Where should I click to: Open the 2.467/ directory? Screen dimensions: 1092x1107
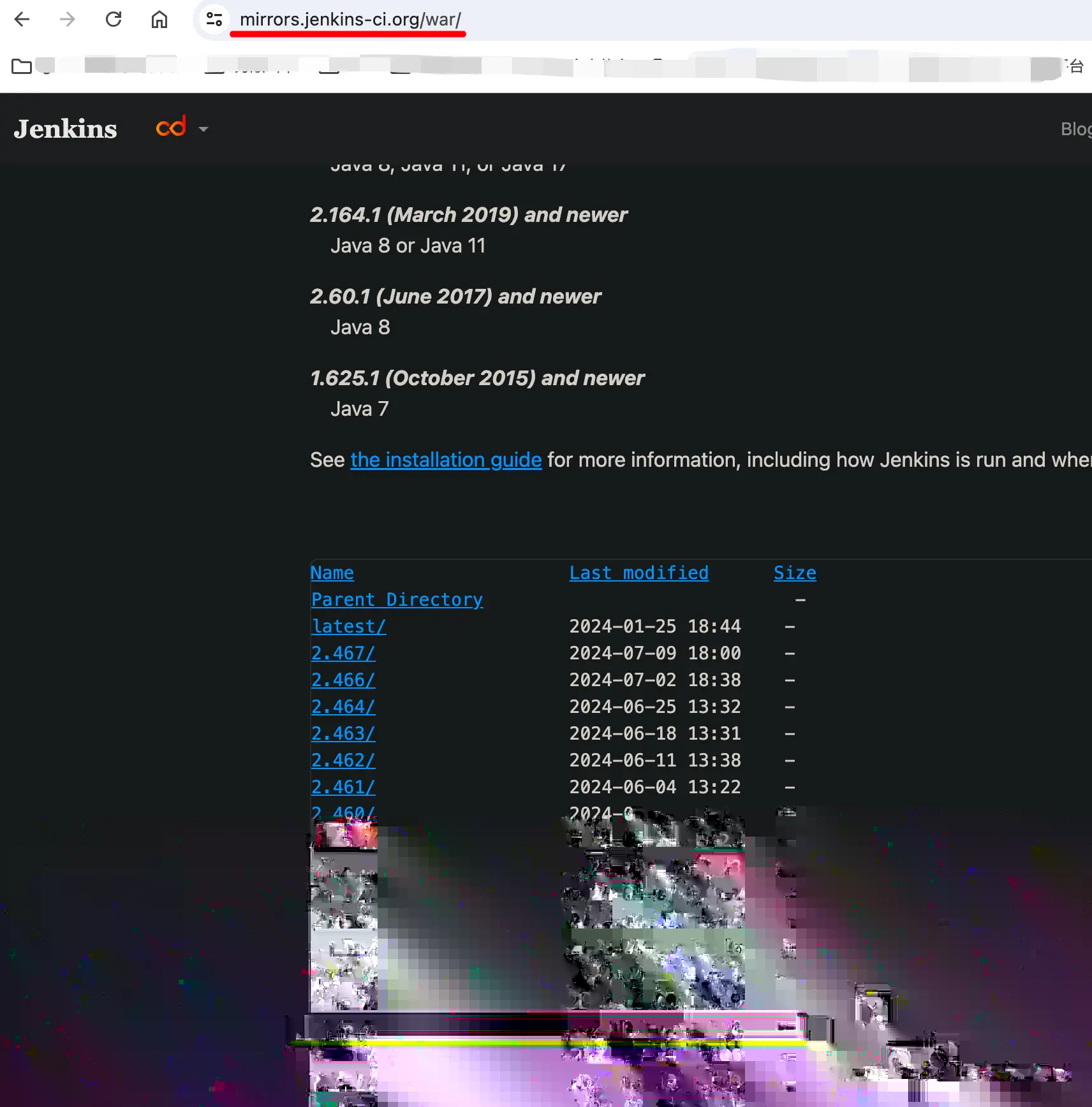(343, 653)
